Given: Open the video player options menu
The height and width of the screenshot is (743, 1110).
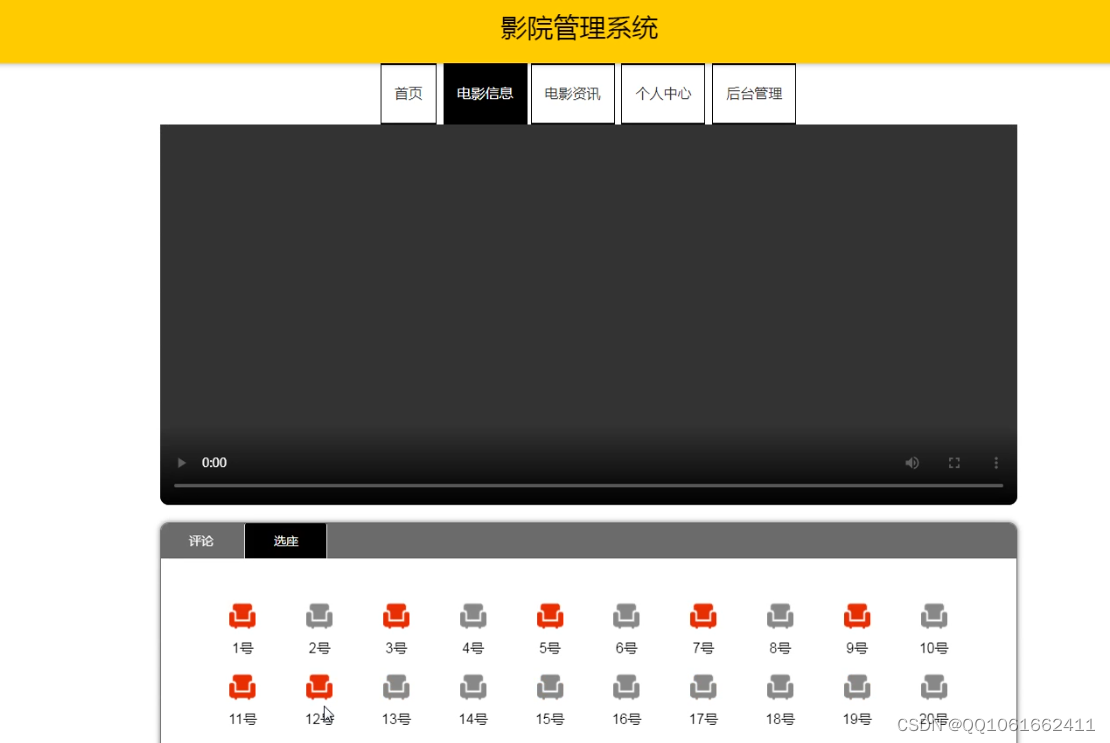Looking at the screenshot, I should [x=996, y=462].
